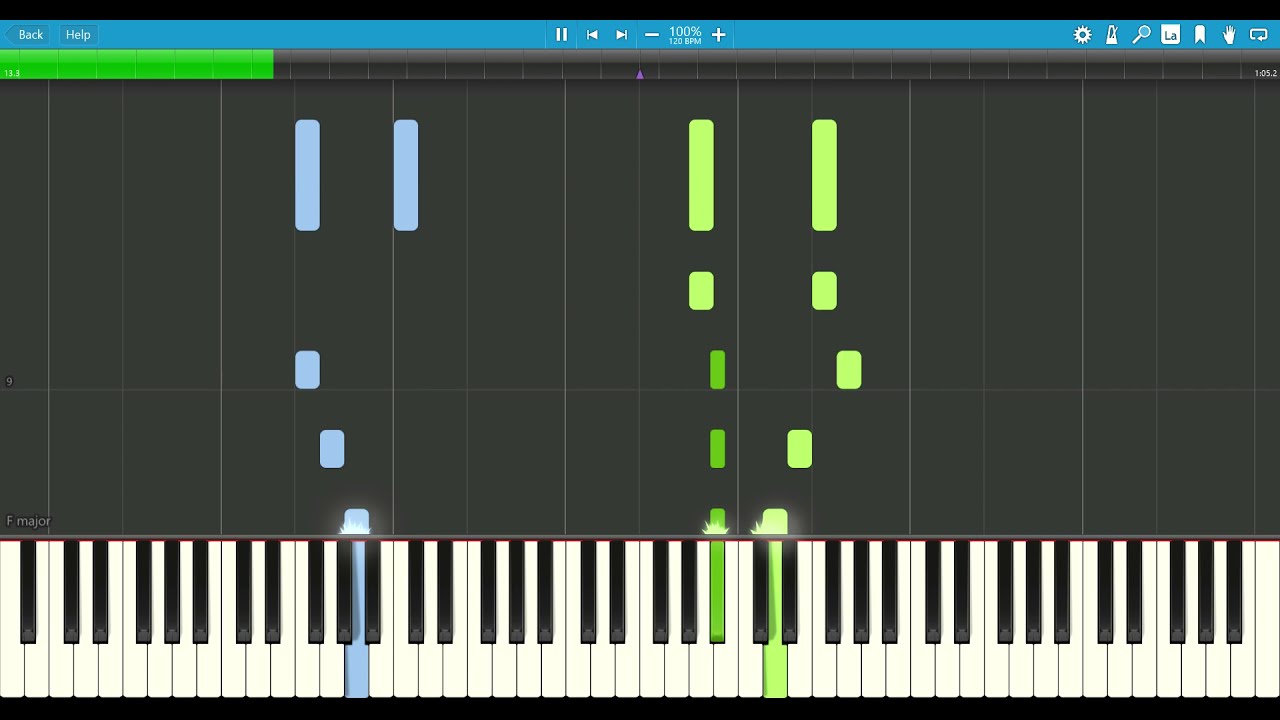Open settings with the gear icon
The height and width of the screenshot is (720, 1280).
(1082, 35)
